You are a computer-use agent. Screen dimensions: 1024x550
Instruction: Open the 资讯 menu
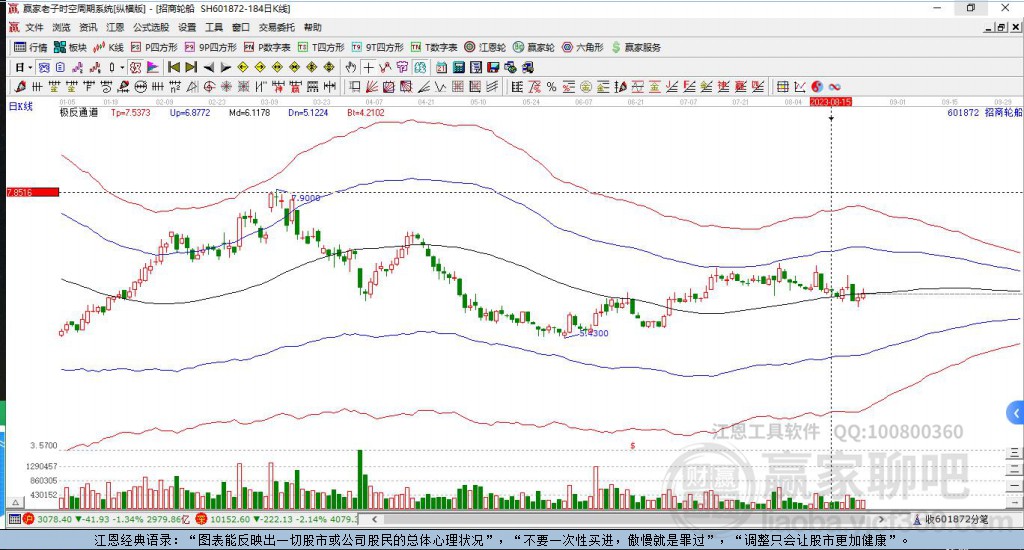pyautogui.click(x=88, y=27)
